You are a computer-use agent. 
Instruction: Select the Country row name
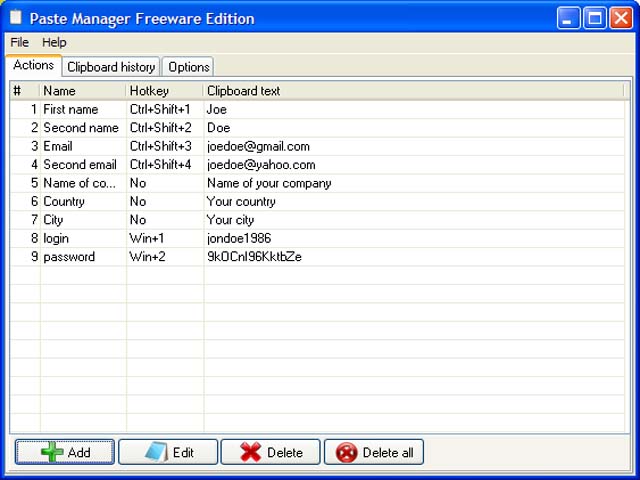64,201
